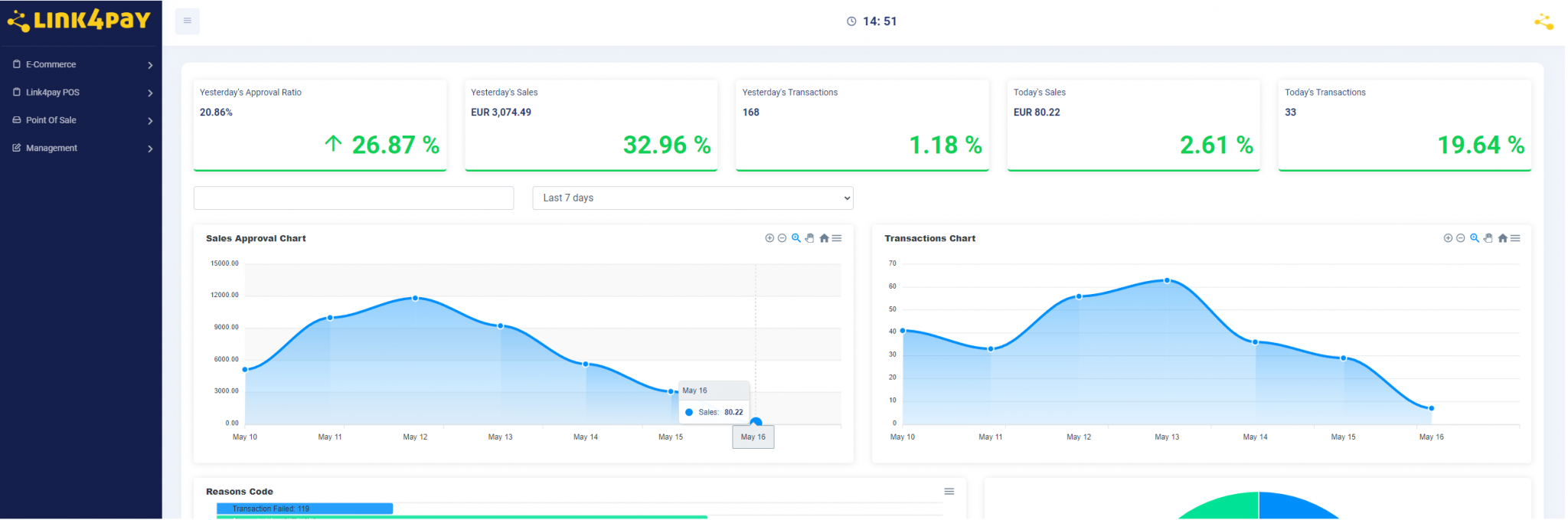Click the empty search field above the charts
Viewport: 1568px width, 520px height.
tap(353, 198)
